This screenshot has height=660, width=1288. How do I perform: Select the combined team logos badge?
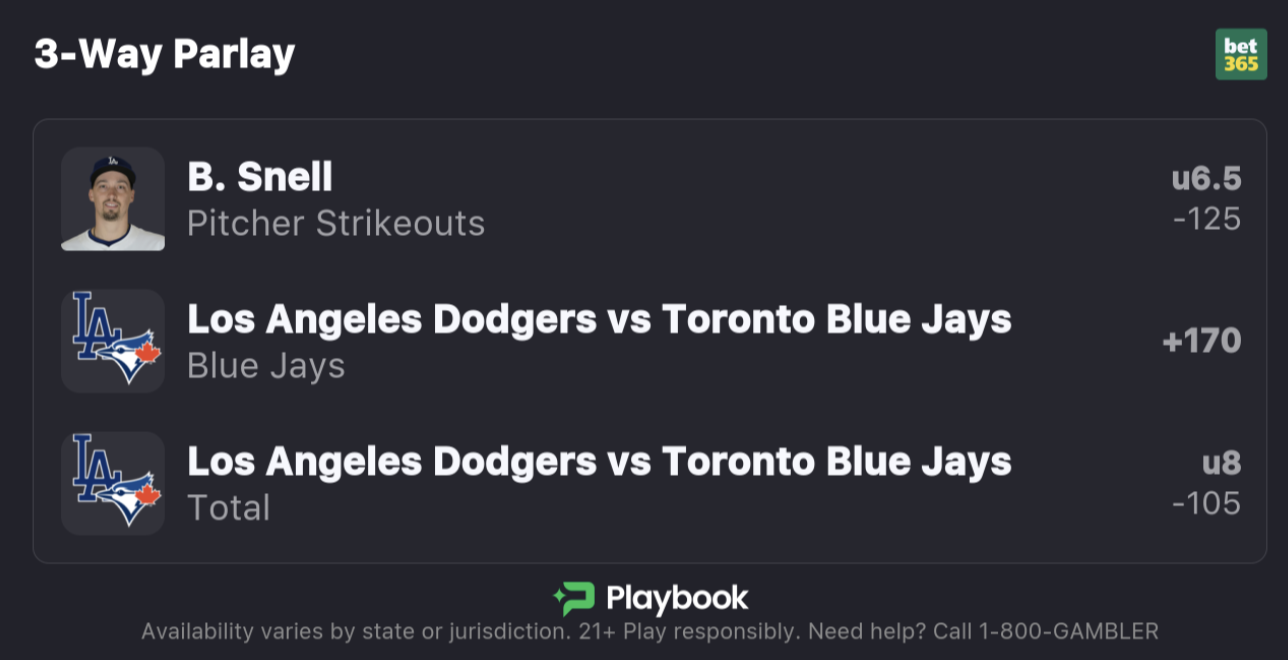pyautogui.click(x=113, y=340)
